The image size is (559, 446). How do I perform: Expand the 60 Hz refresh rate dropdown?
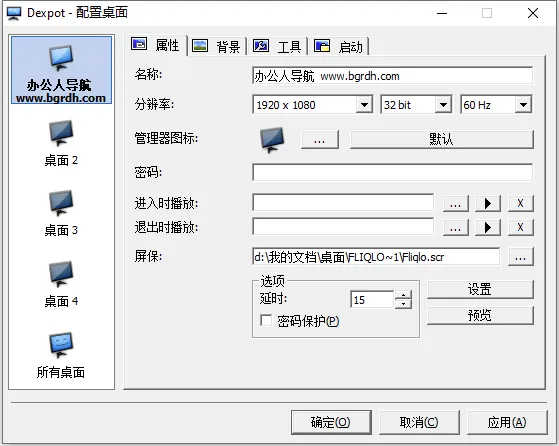point(523,105)
